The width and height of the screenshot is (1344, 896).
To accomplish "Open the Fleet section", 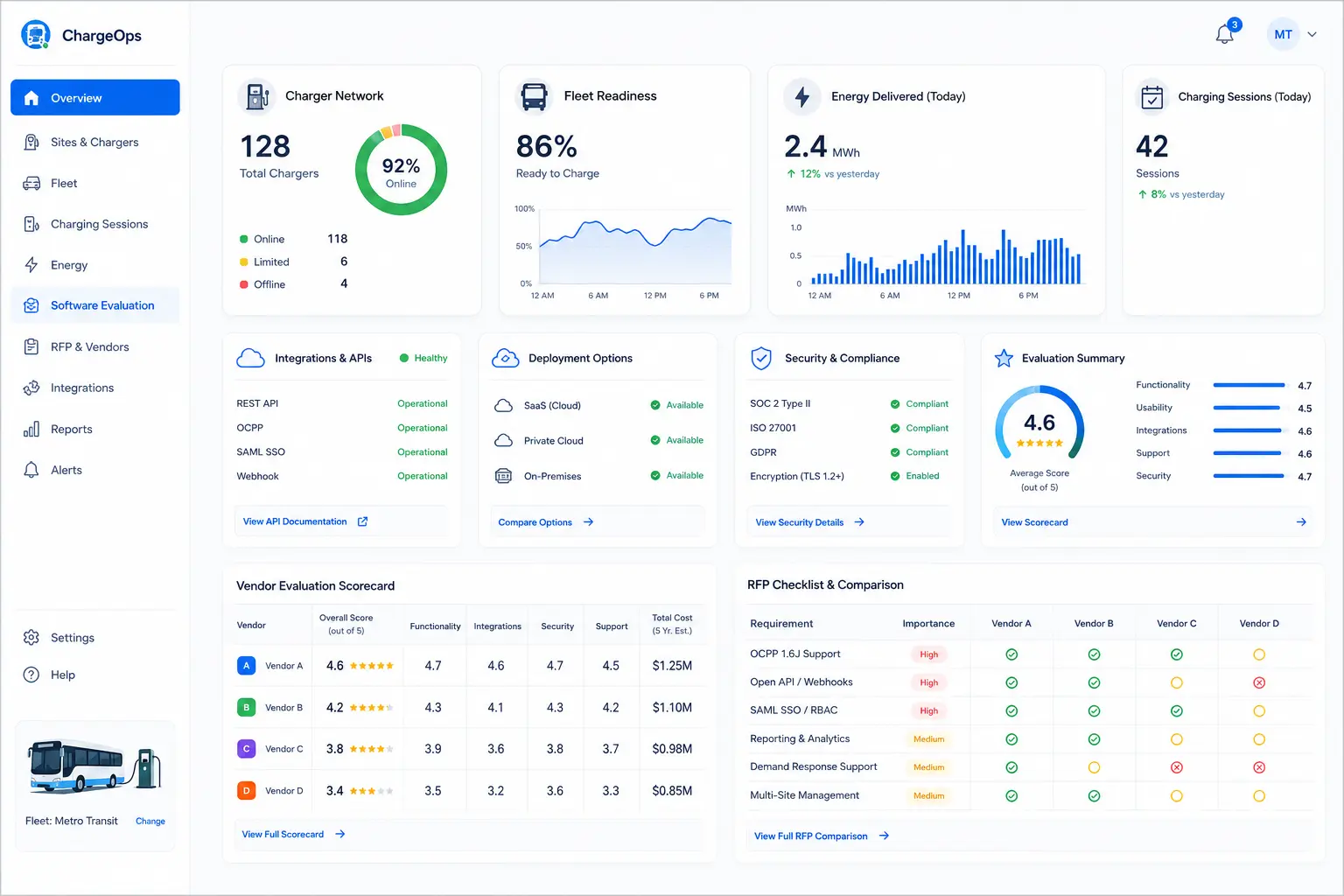I will coord(95,184).
